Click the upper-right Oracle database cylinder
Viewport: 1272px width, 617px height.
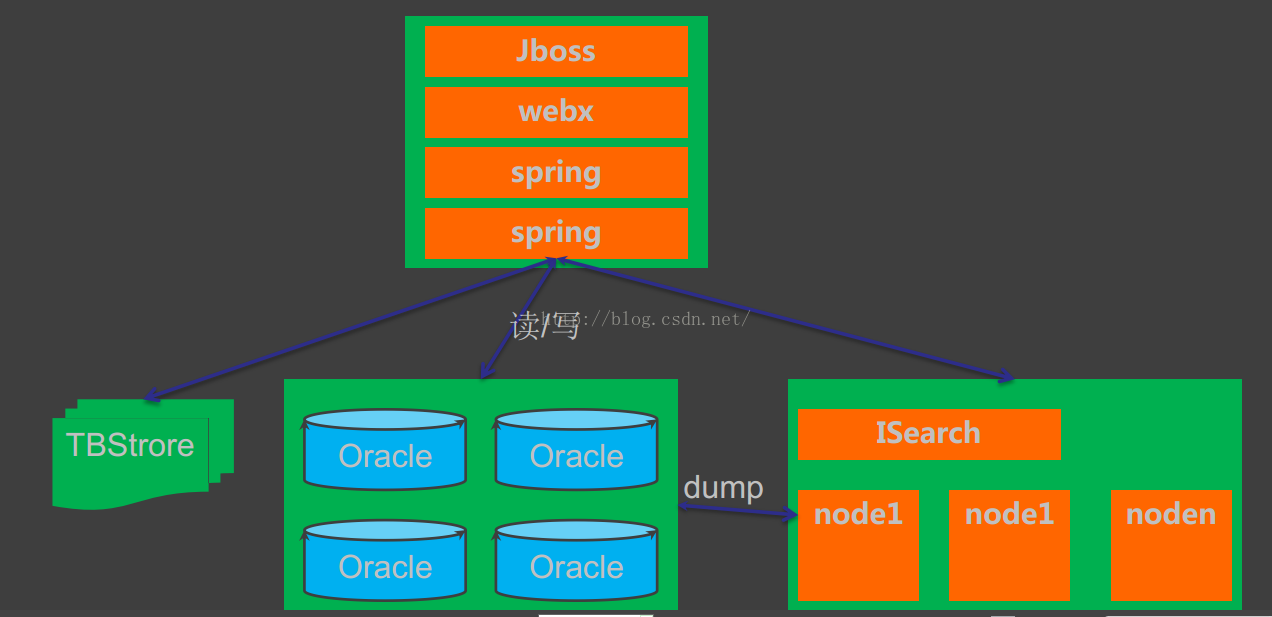[576, 449]
